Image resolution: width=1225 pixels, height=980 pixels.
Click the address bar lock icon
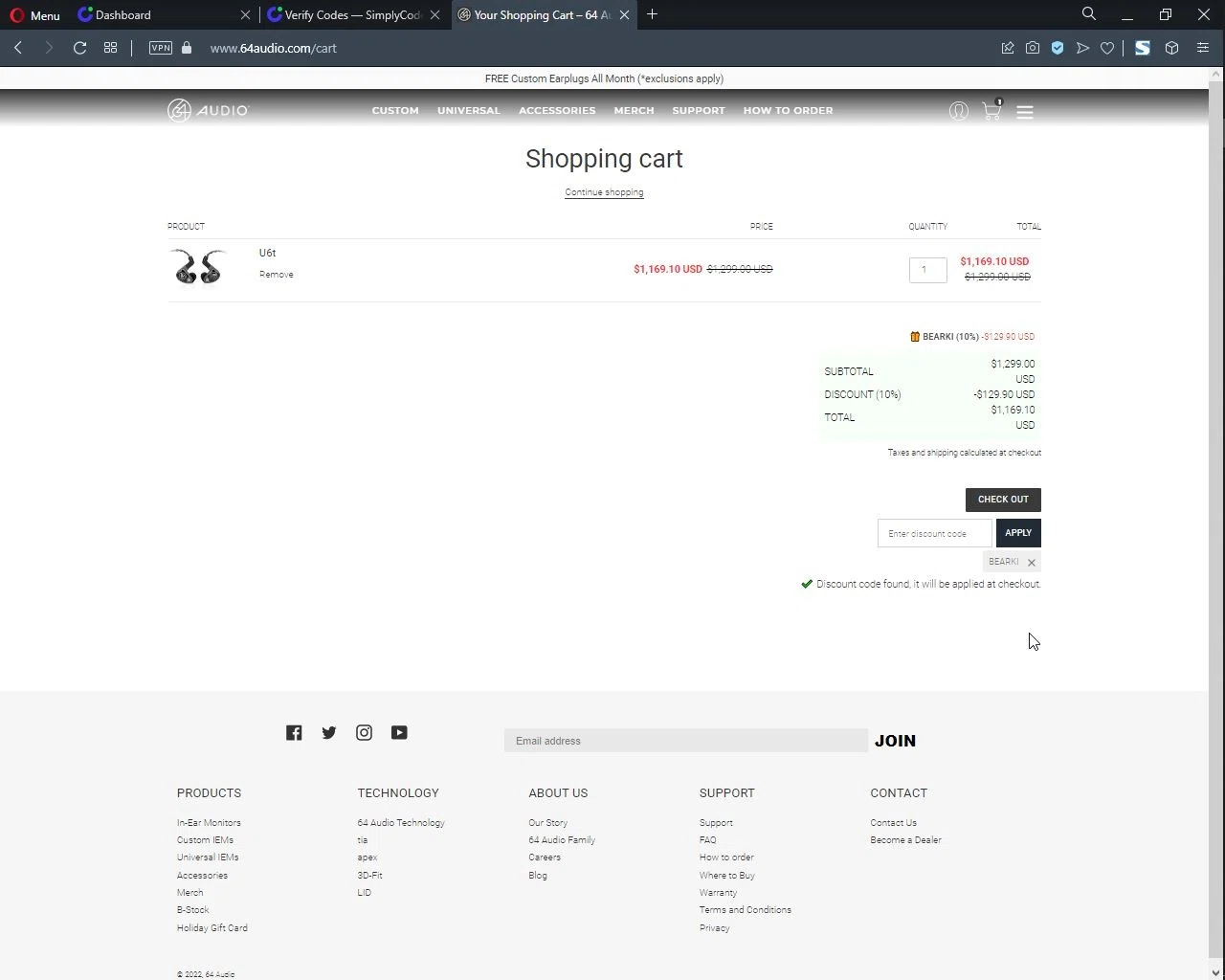click(x=187, y=48)
